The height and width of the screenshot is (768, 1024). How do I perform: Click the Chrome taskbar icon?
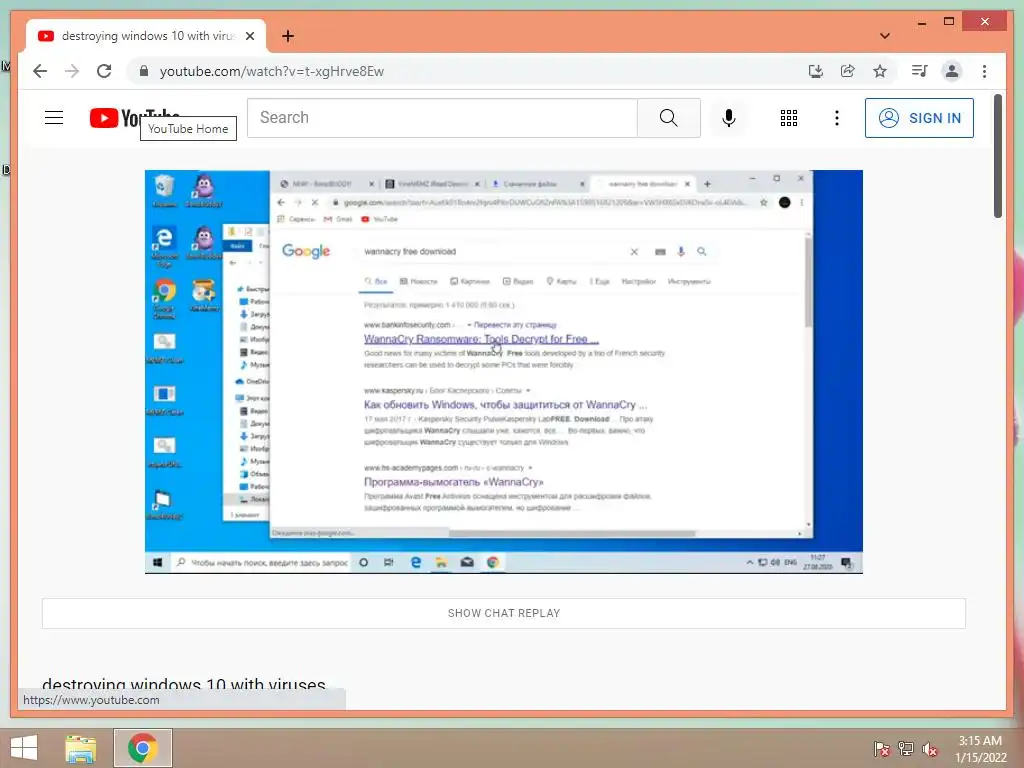pos(142,748)
